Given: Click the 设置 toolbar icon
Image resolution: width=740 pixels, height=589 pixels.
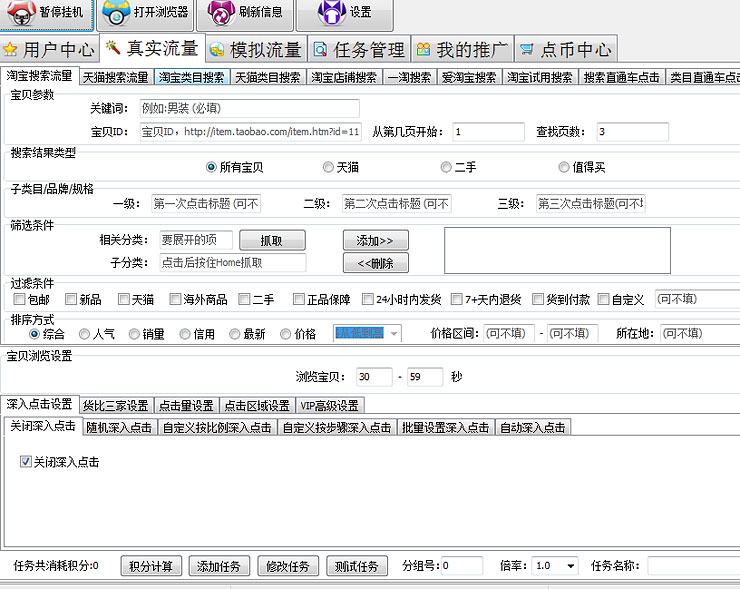Looking at the screenshot, I should [x=331, y=13].
